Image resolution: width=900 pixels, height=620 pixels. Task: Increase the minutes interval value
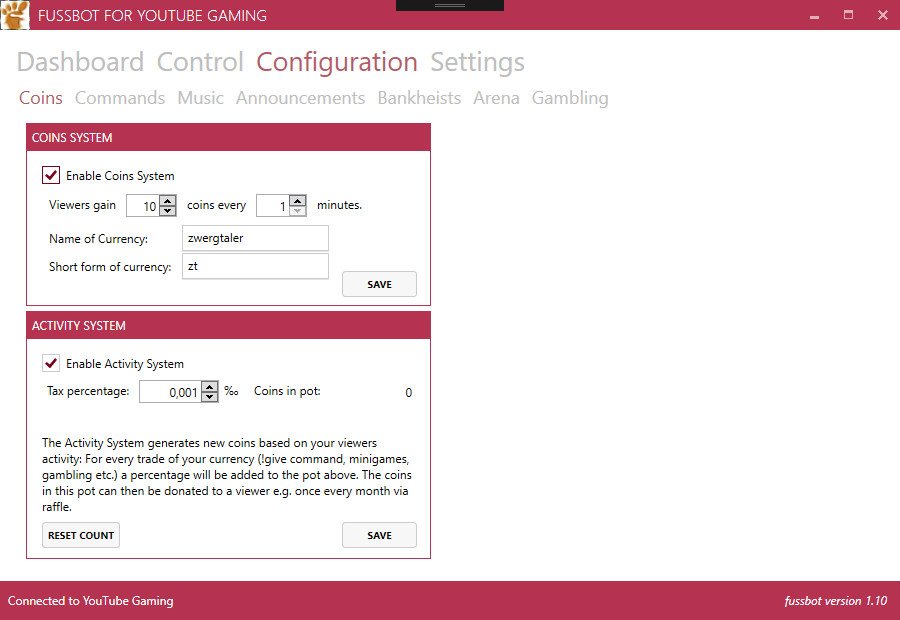pyautogui.click(x=297, y=200)
